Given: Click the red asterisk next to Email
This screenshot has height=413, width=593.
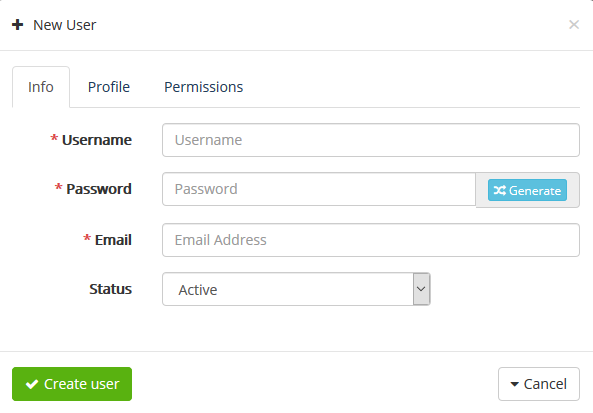Looking at the screenshot, I should coord(87,238).
